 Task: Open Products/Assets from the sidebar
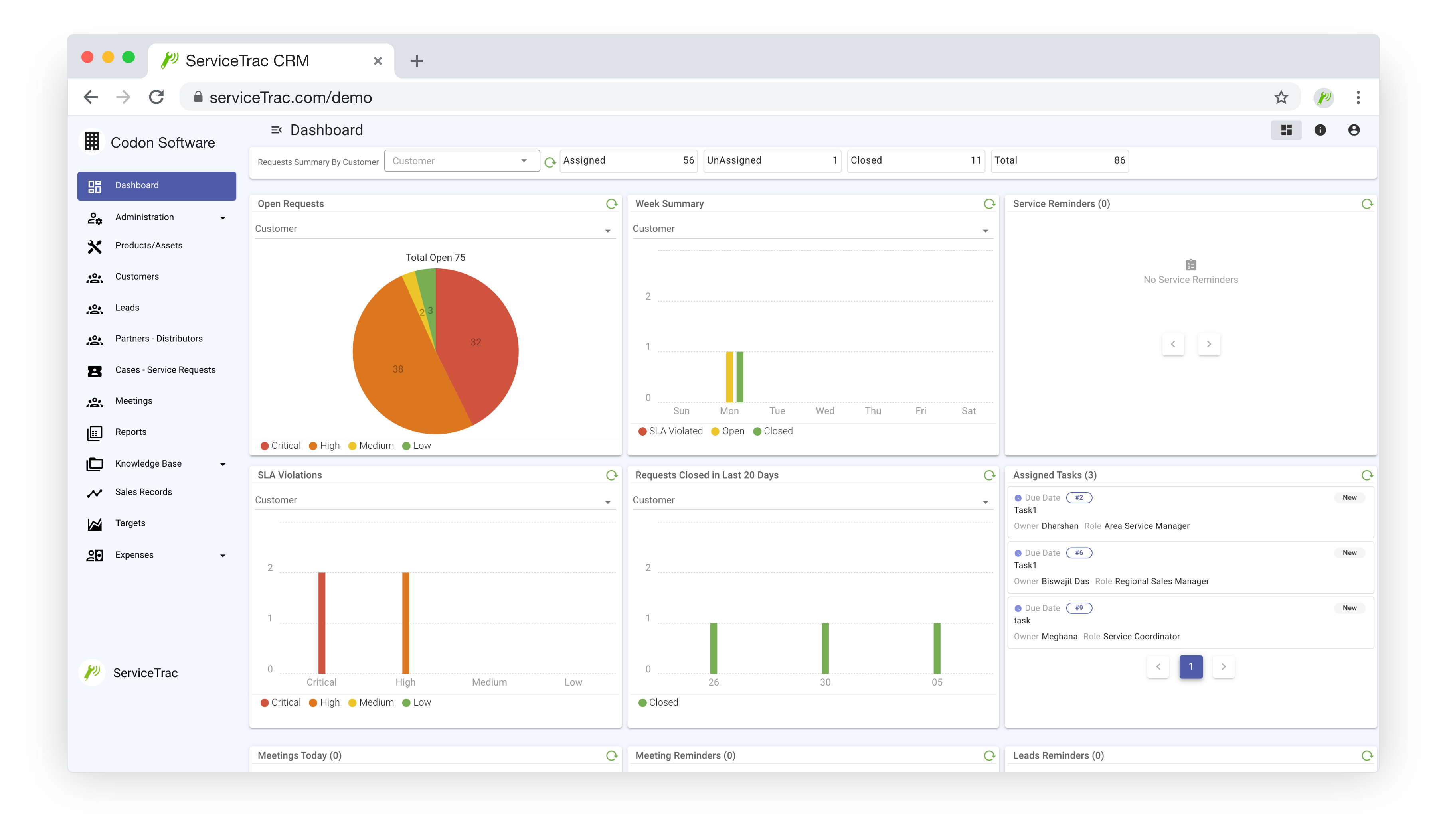(149, 246)
